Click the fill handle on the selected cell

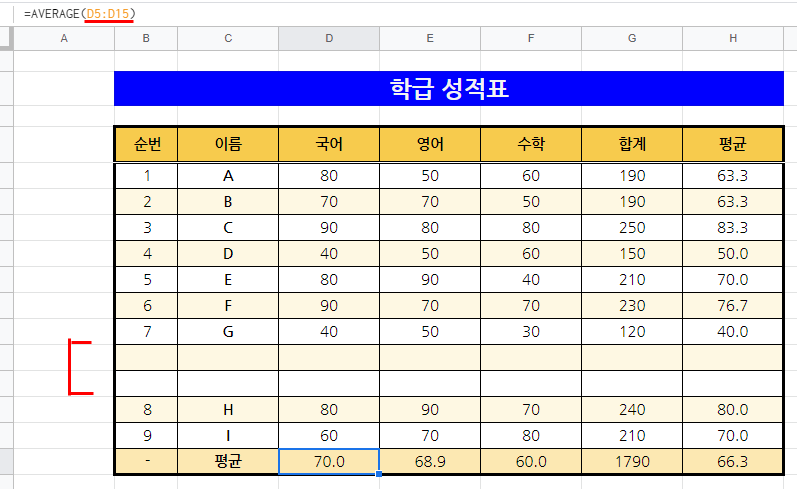(x=379, y=474)
